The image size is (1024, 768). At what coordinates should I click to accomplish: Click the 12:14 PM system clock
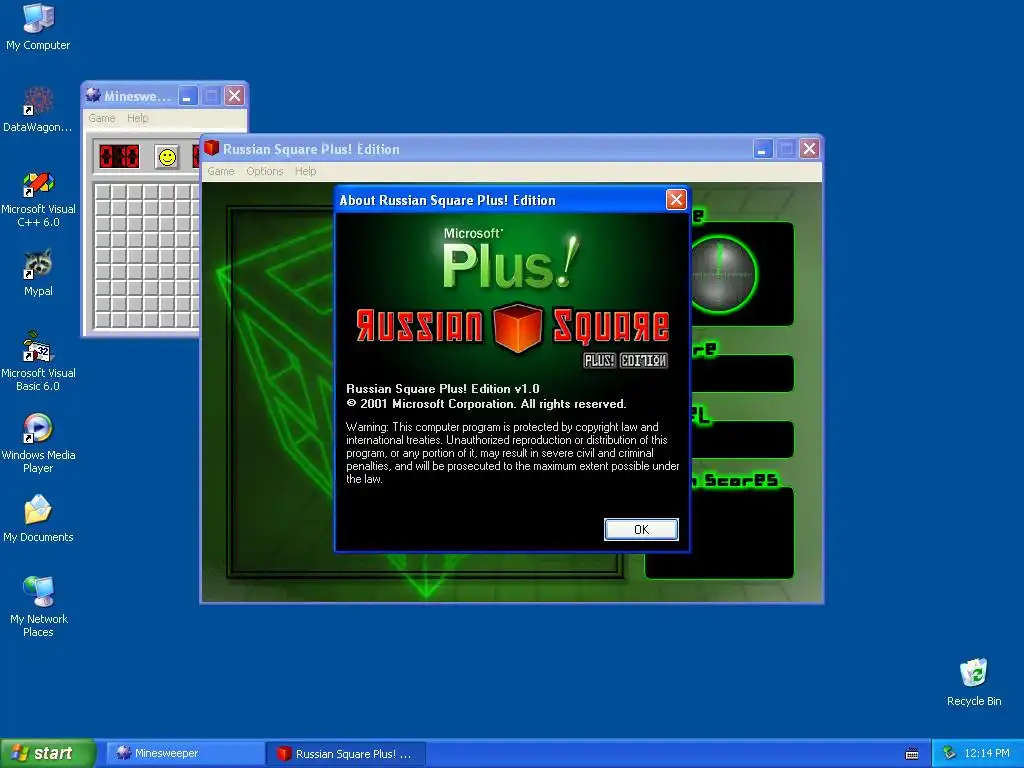pyautogui.click(x=986, y=753)
